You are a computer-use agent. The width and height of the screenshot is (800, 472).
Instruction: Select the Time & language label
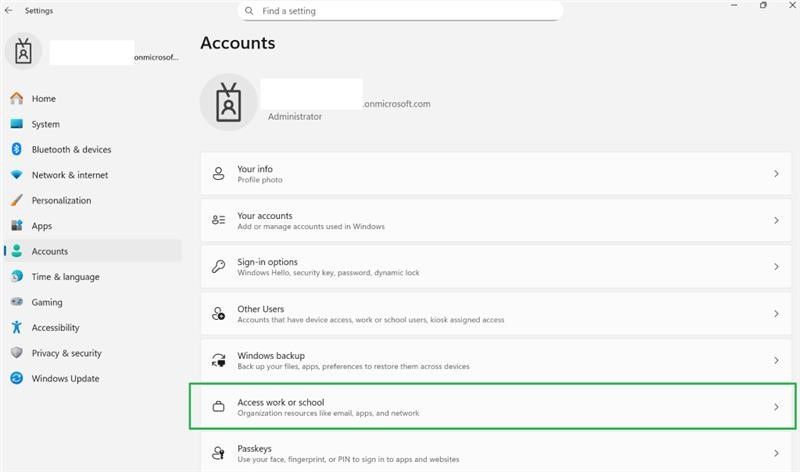(x=65, y=277)
